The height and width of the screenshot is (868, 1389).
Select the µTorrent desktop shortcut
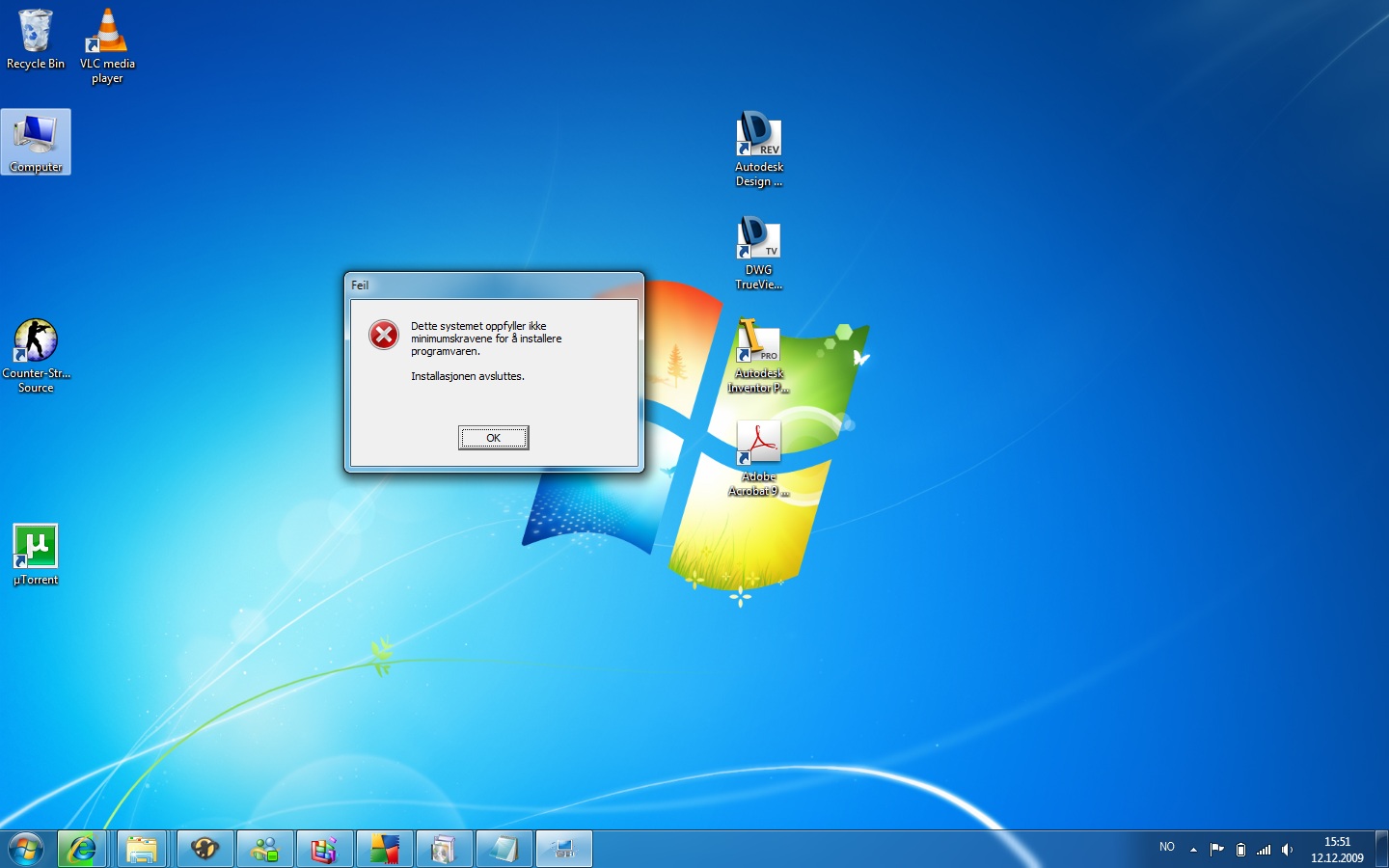point(36,555)
